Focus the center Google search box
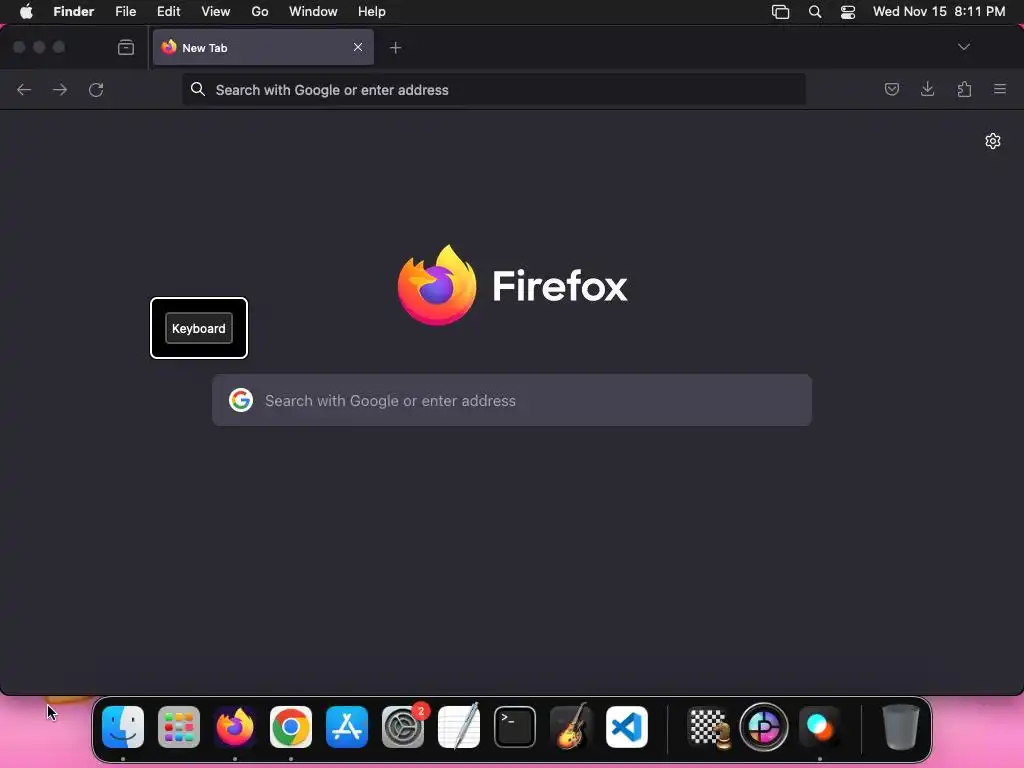 pyautogui.click(x=512, y=400)
